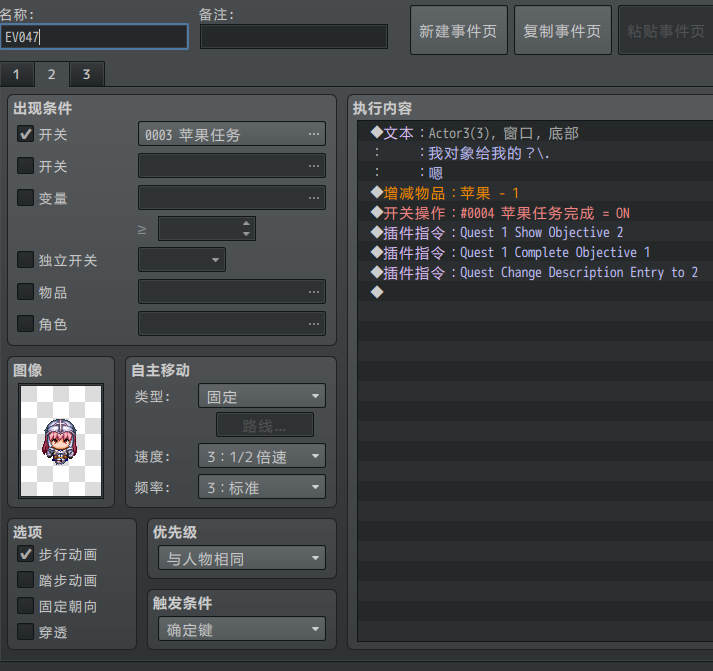
Task: Select the Quest 1 Show Objective 2 command
Action: coord(535,233)
